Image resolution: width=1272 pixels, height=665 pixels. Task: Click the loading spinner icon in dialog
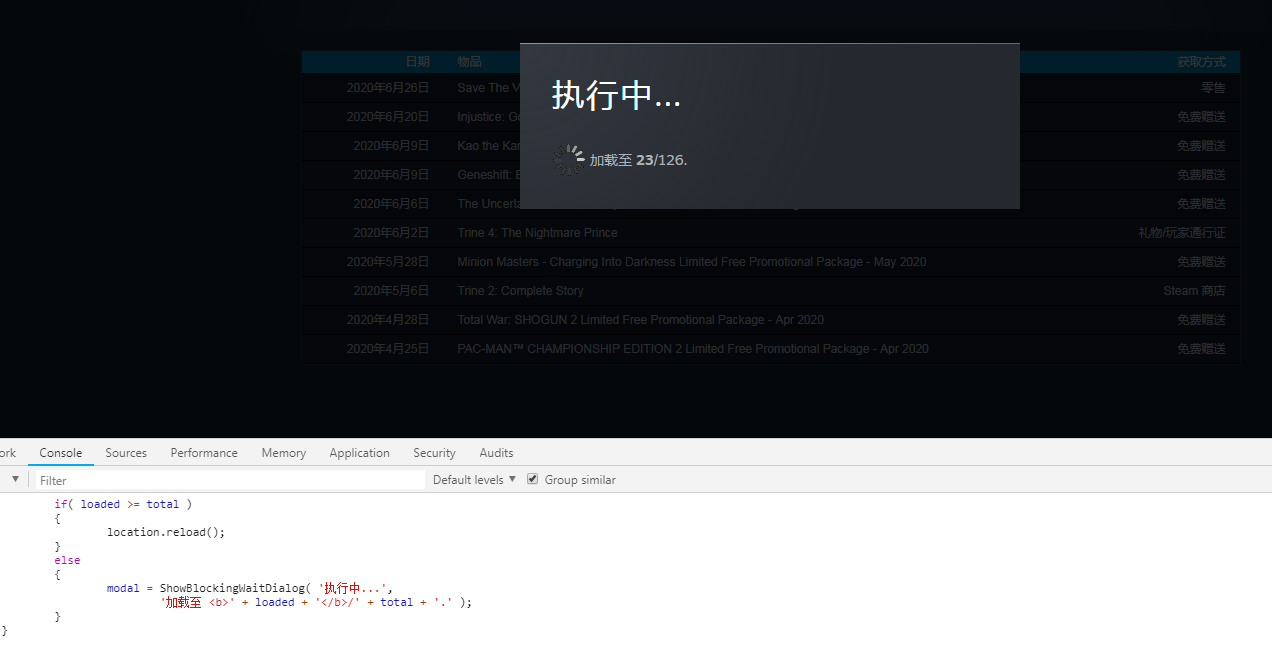[x=568, y=160]
